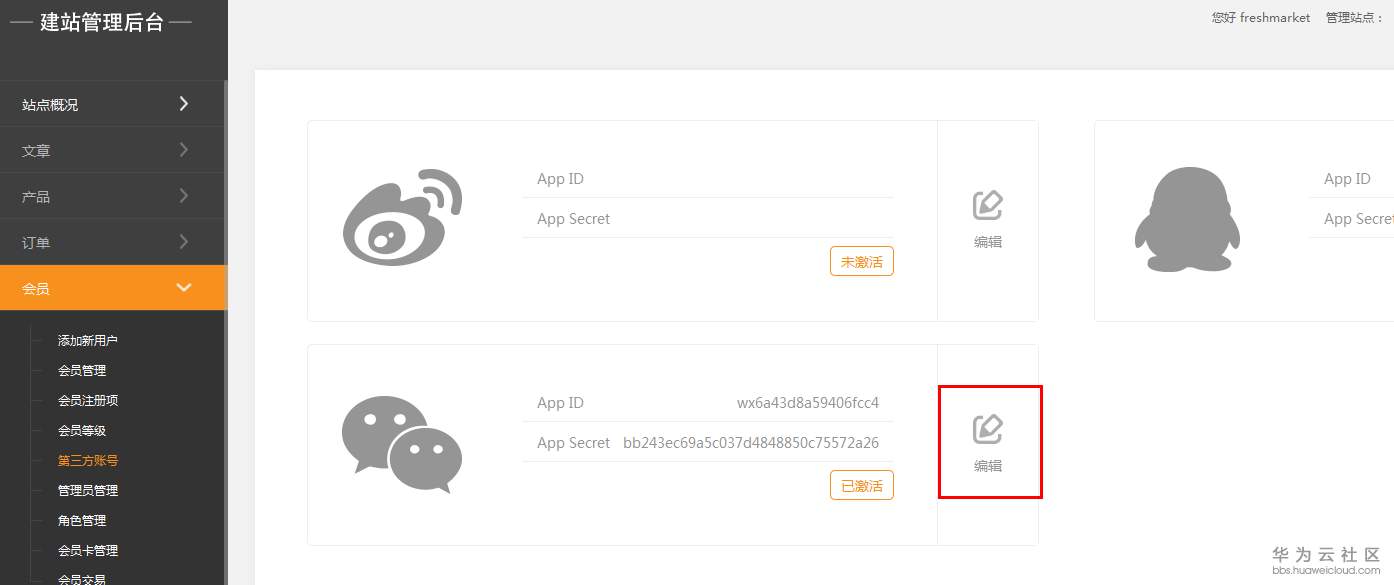
Task: Open the 订单 sidebar menu
Action: (113, 242)
